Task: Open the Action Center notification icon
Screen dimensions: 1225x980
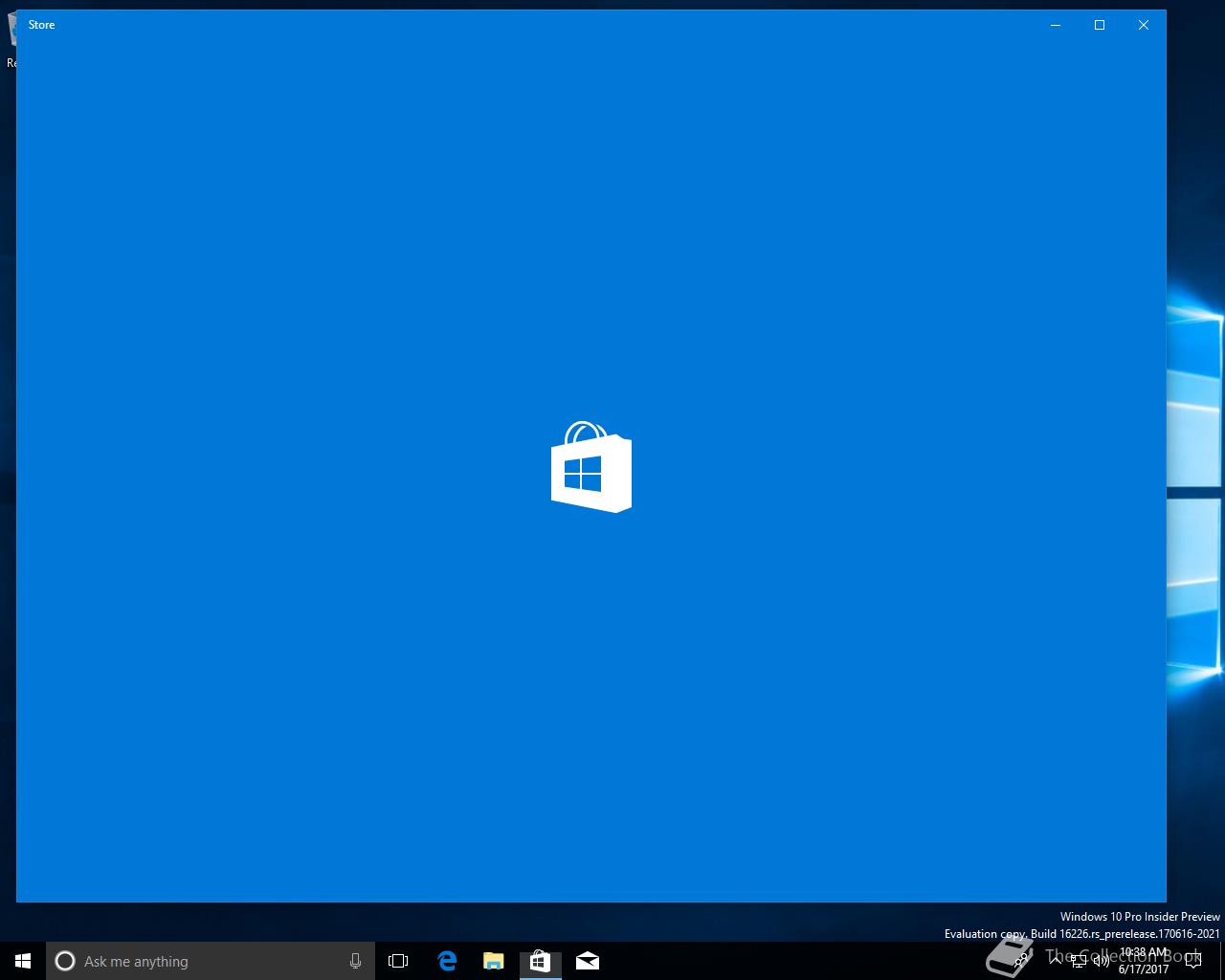Action: tap(1193, 961)
